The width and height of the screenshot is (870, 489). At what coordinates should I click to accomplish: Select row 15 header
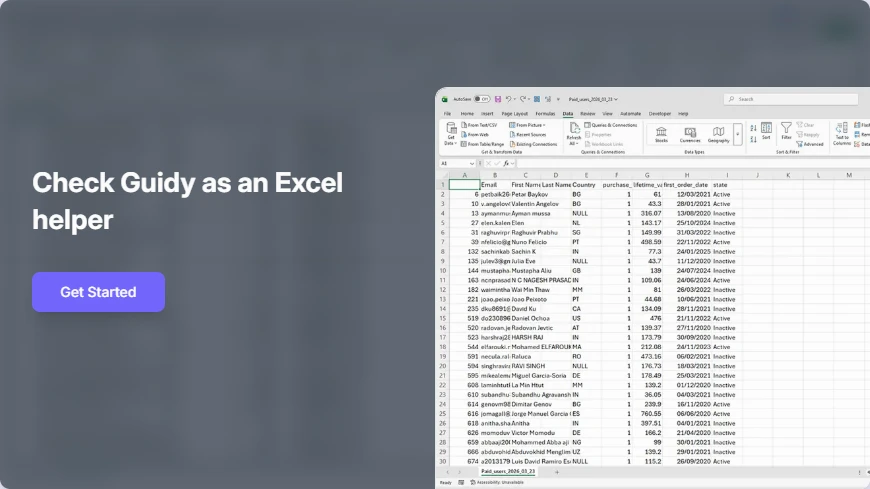pos(443,319)
